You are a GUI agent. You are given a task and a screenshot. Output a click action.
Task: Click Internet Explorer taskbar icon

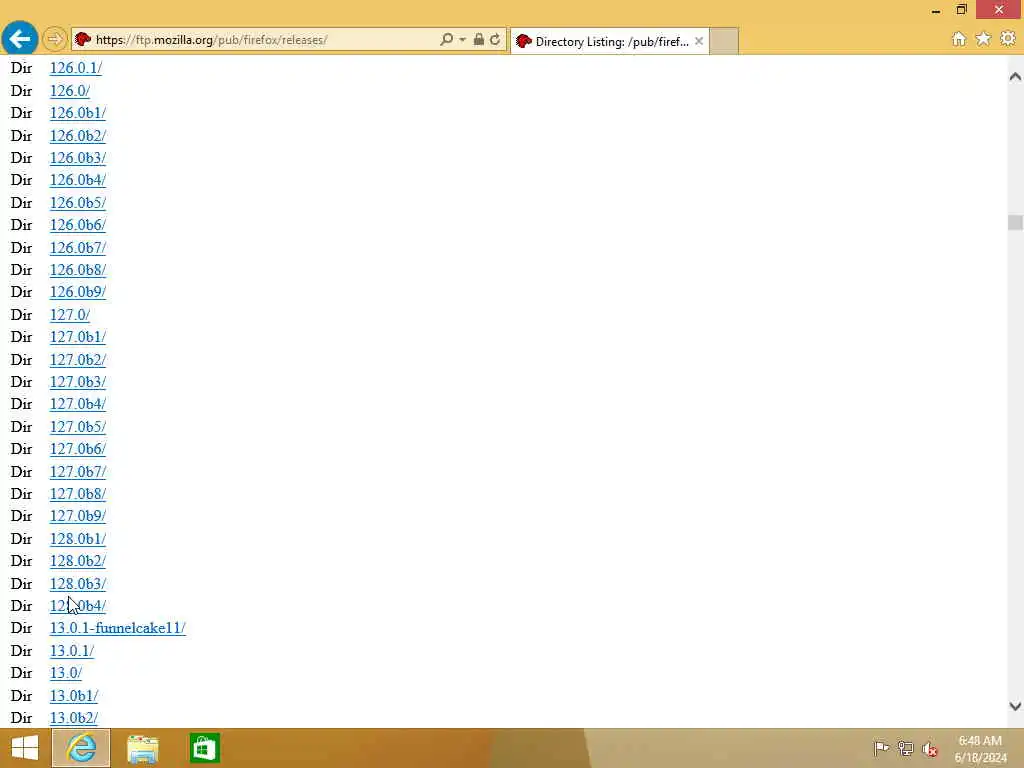(81, 748)
